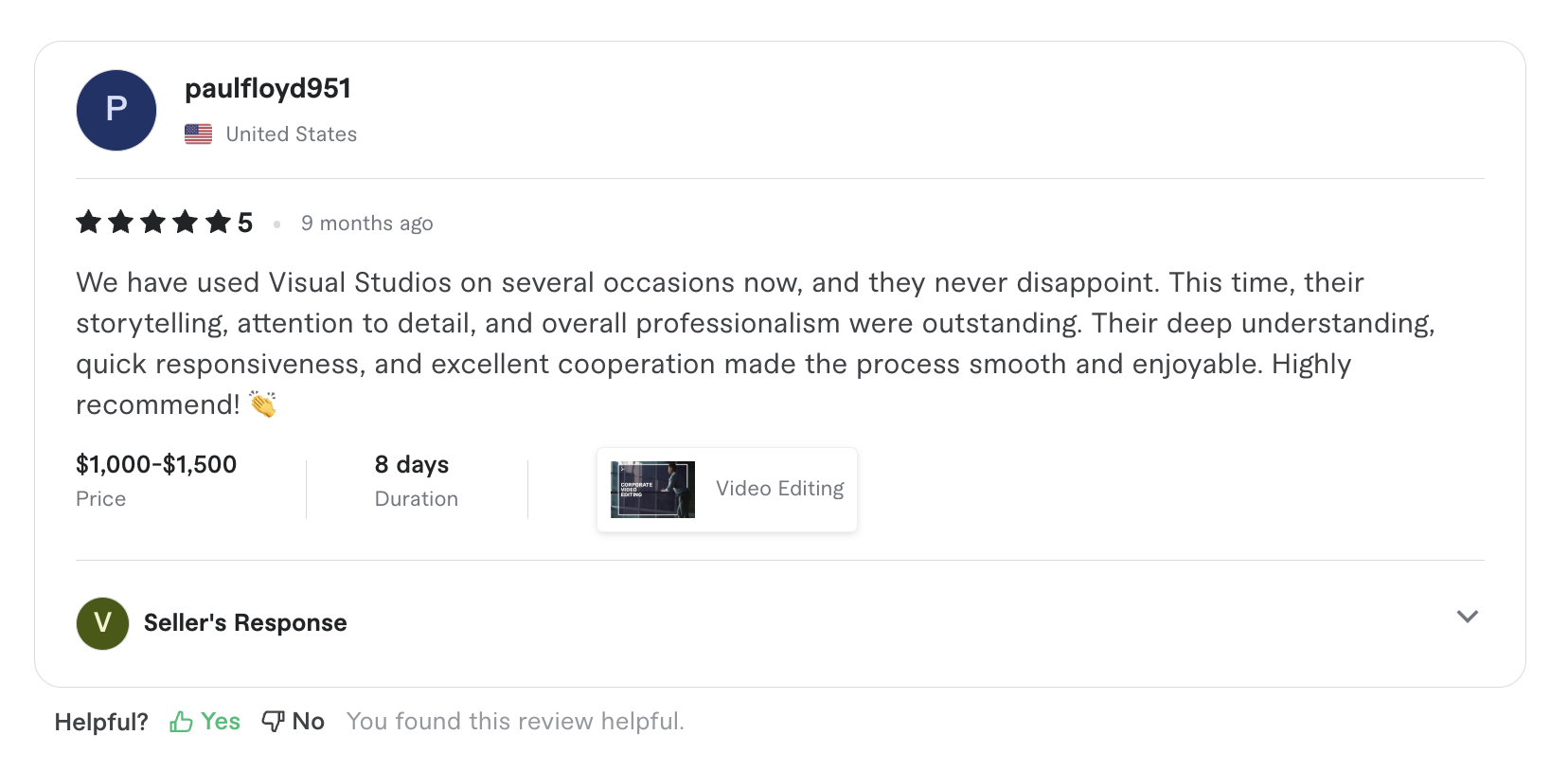Click the corporate video editing thumbnail
This screenshot has width=1568, height=771.
click(x=652, y=490)
